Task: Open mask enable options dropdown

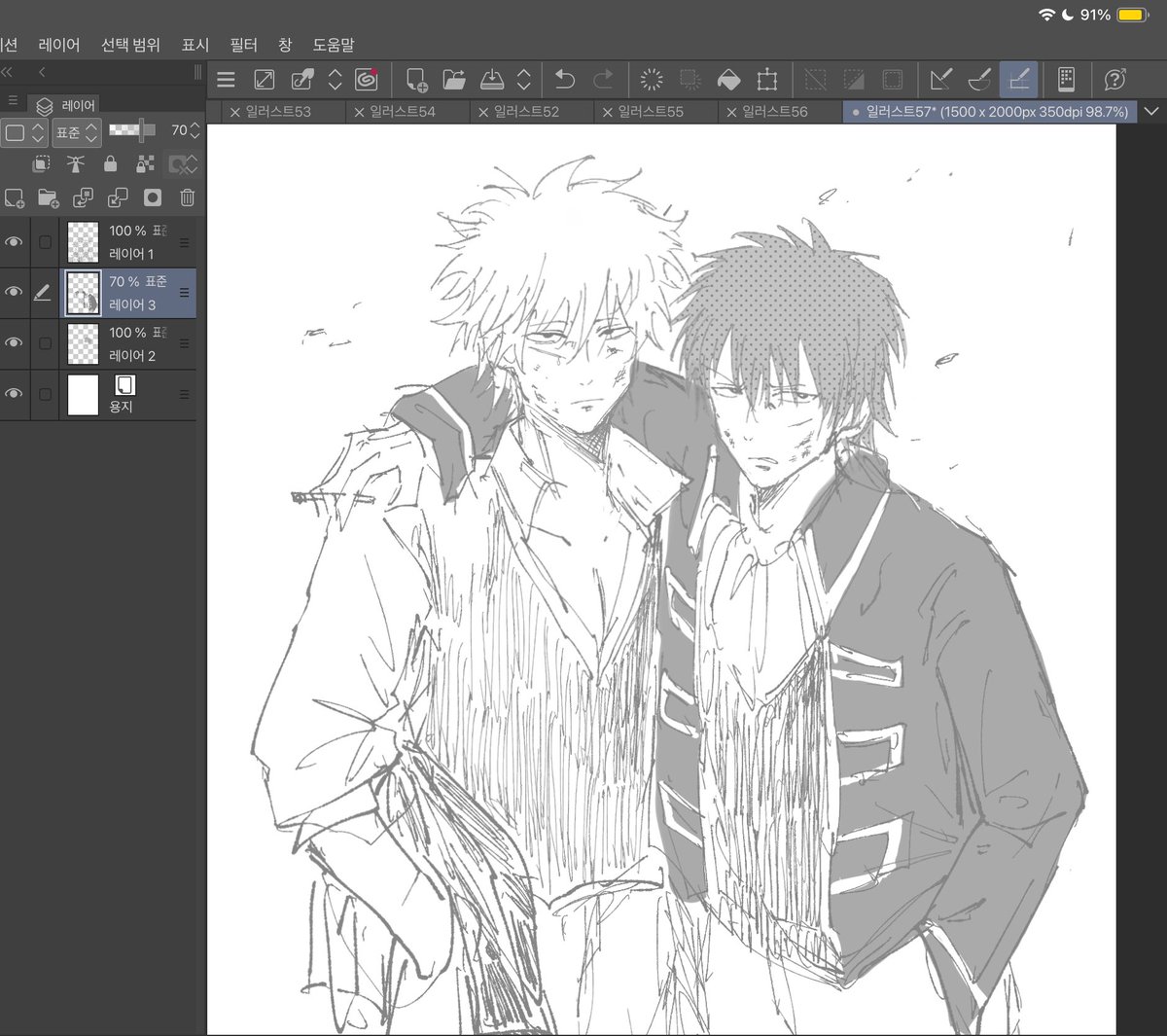Action: click(182, 164)
